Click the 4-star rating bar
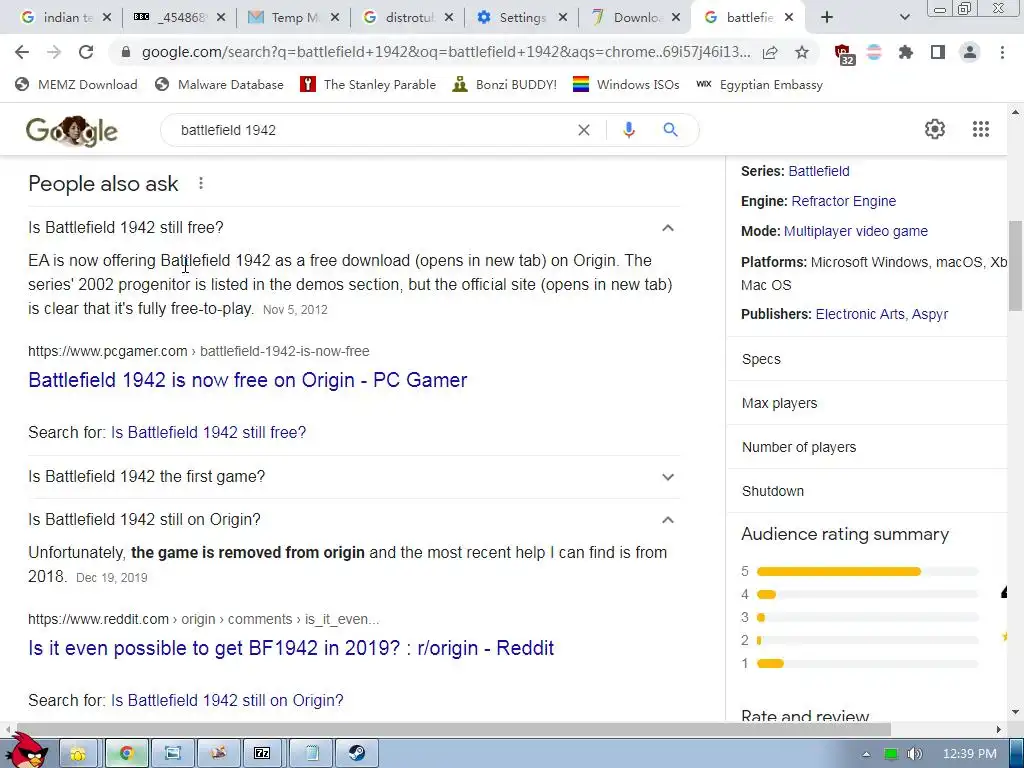The height and width of the screenshot is (768, 1024). 867,594
